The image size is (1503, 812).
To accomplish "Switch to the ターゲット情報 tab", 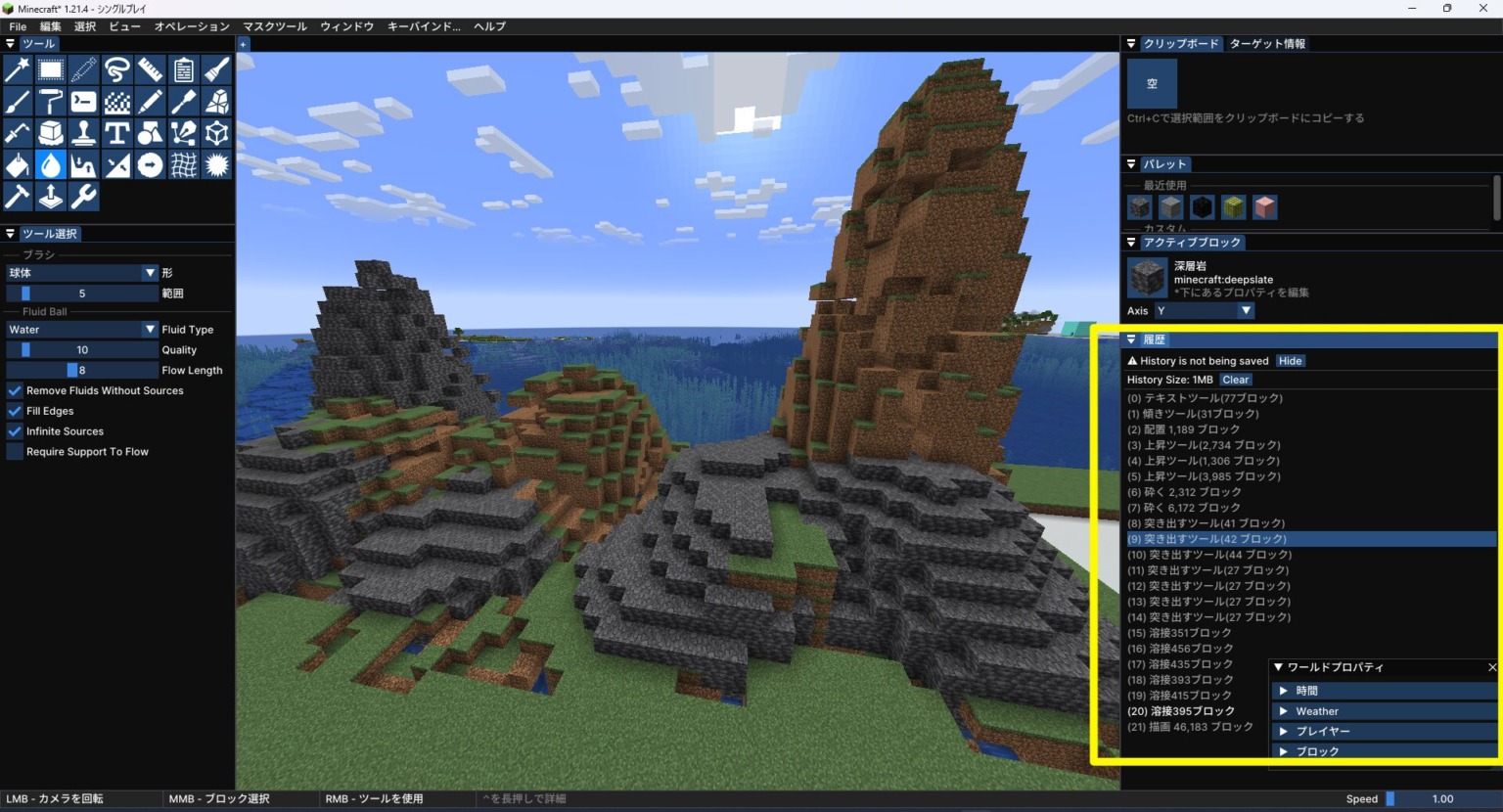I will tap(1268, 43).
